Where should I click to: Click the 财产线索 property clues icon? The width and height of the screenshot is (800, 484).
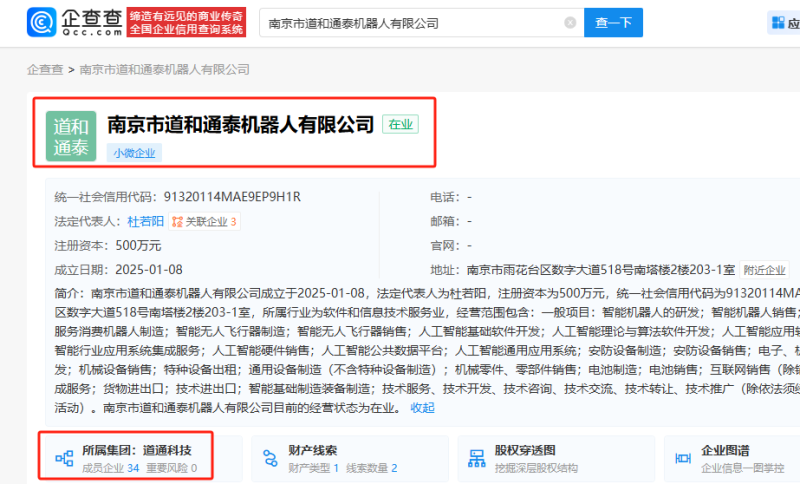coord(270,458)
